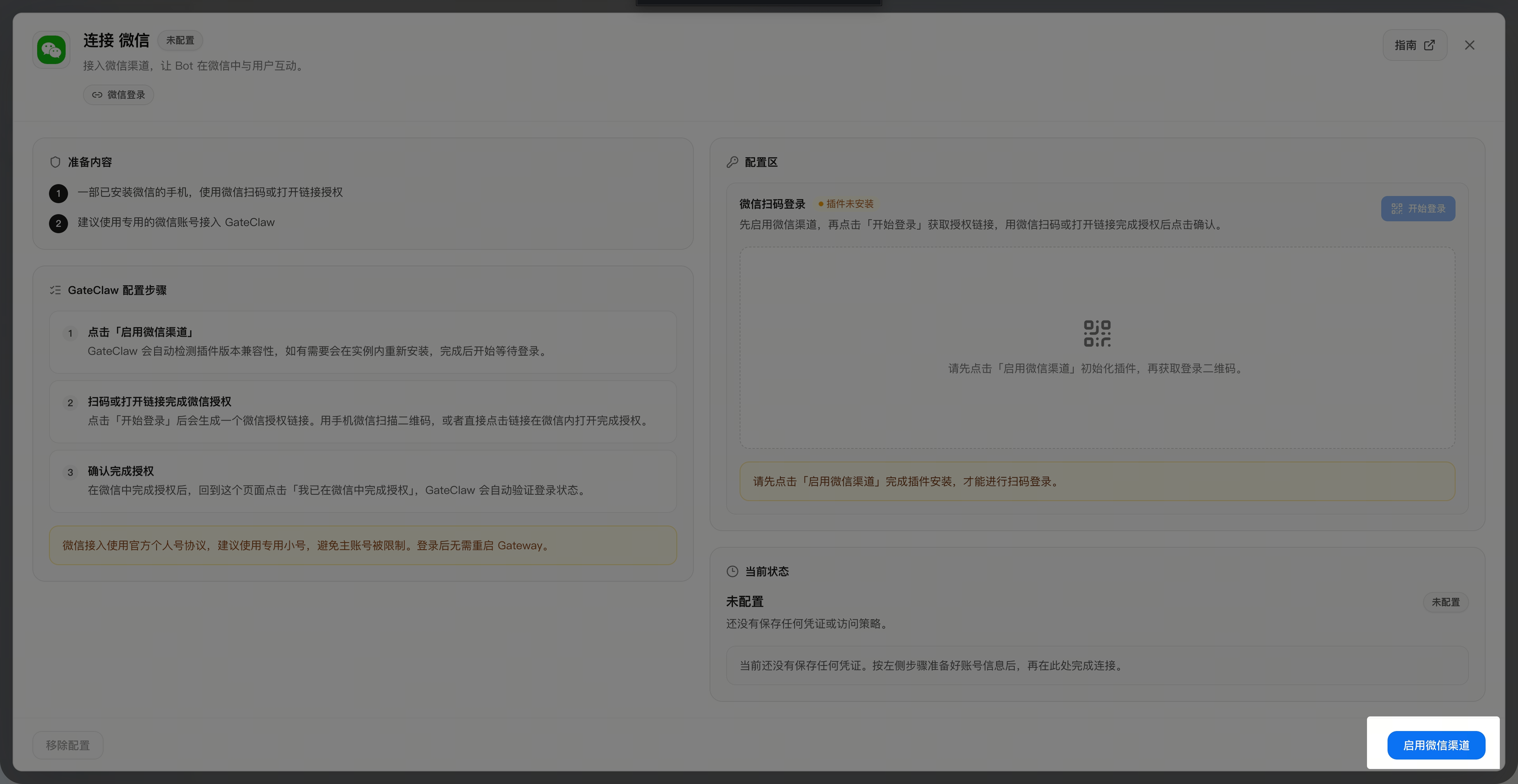Click the key icon beside 配置区
Image resolution: width=1518 pixels, height=784 pixels.
[x=733, y=162]
